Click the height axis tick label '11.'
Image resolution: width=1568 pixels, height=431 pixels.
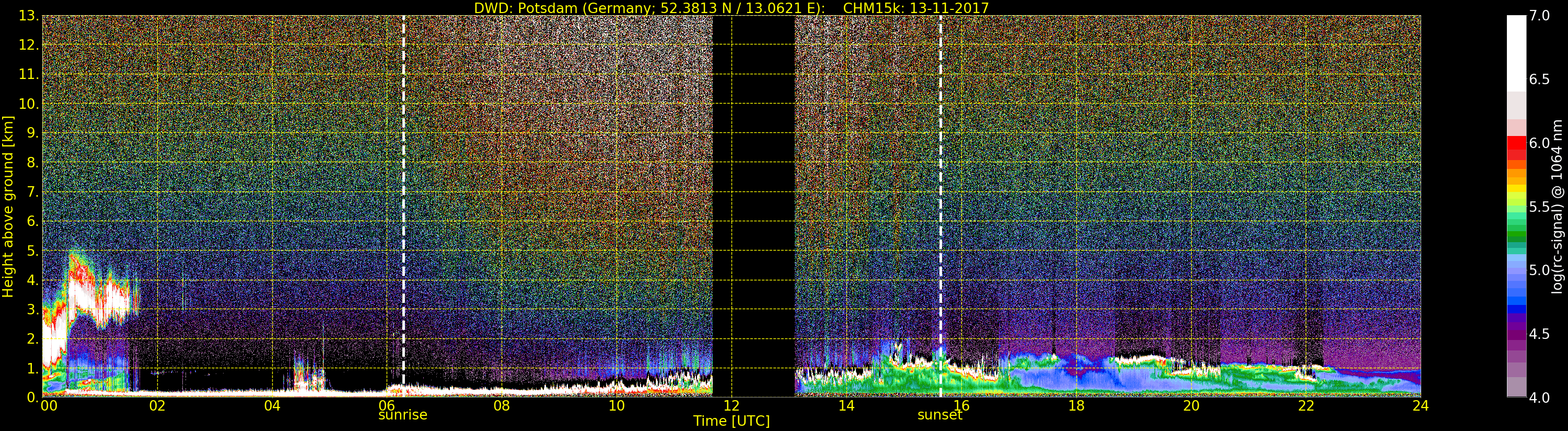[x=29, y=74]
